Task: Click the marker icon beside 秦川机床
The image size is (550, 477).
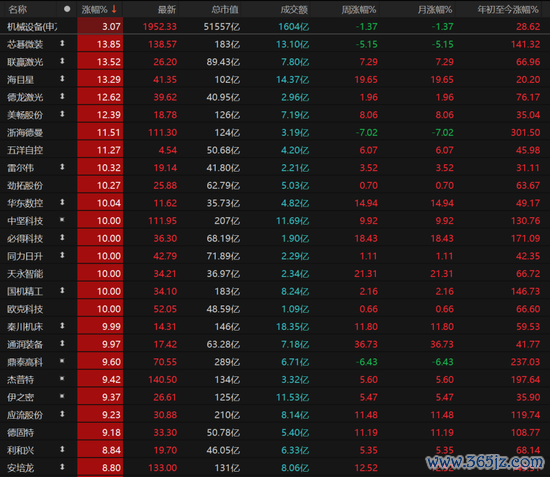Action: tap(62, 326)
